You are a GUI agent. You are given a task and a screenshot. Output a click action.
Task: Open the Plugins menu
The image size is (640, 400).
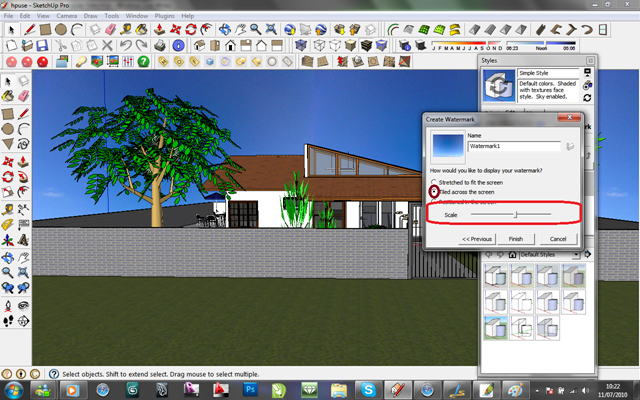tap(164, 16)
